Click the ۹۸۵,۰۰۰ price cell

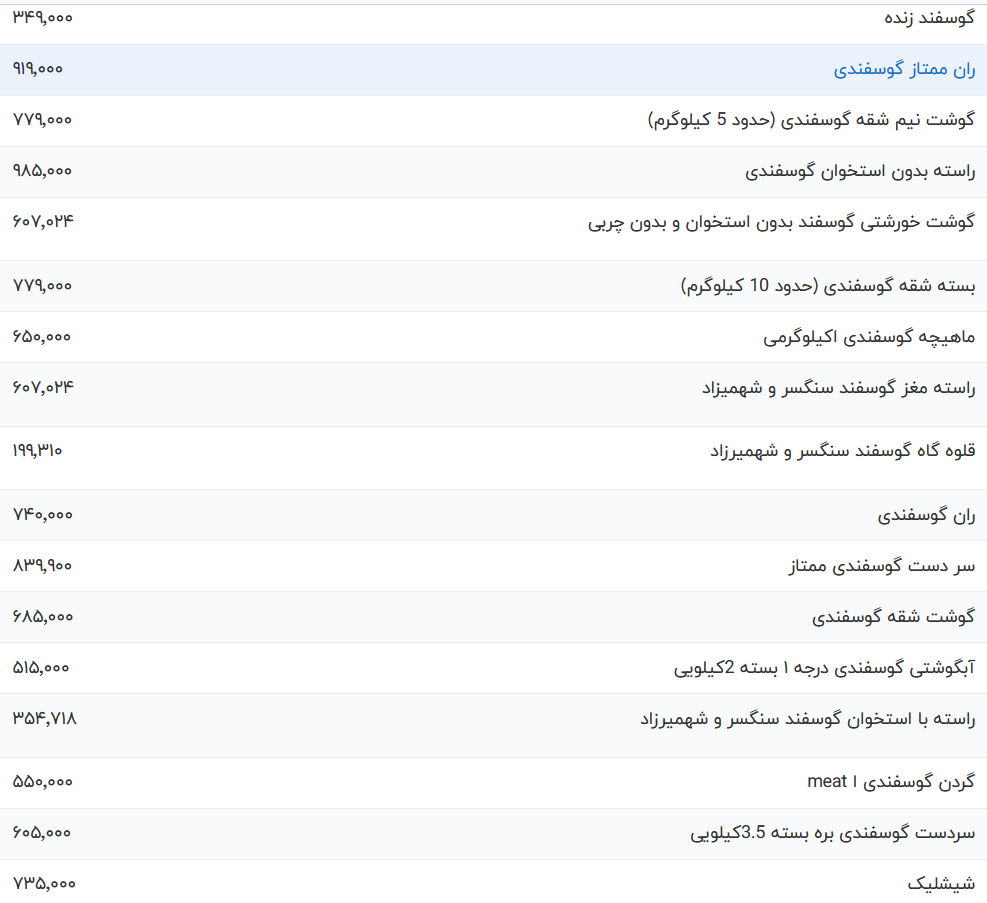click(x=42, y=171)
